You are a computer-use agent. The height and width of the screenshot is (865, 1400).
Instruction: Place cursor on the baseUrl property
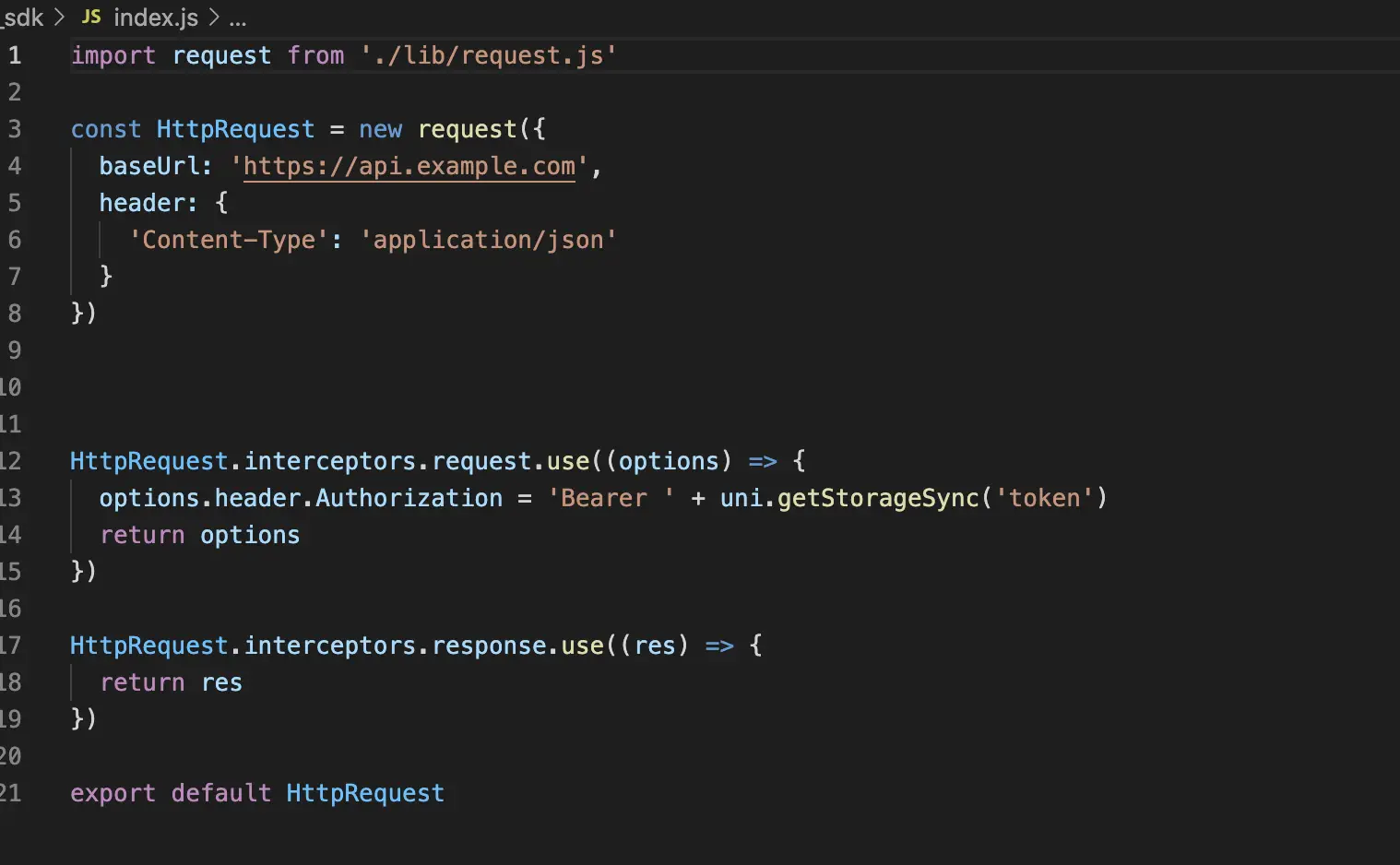click(x=149, y=166)
